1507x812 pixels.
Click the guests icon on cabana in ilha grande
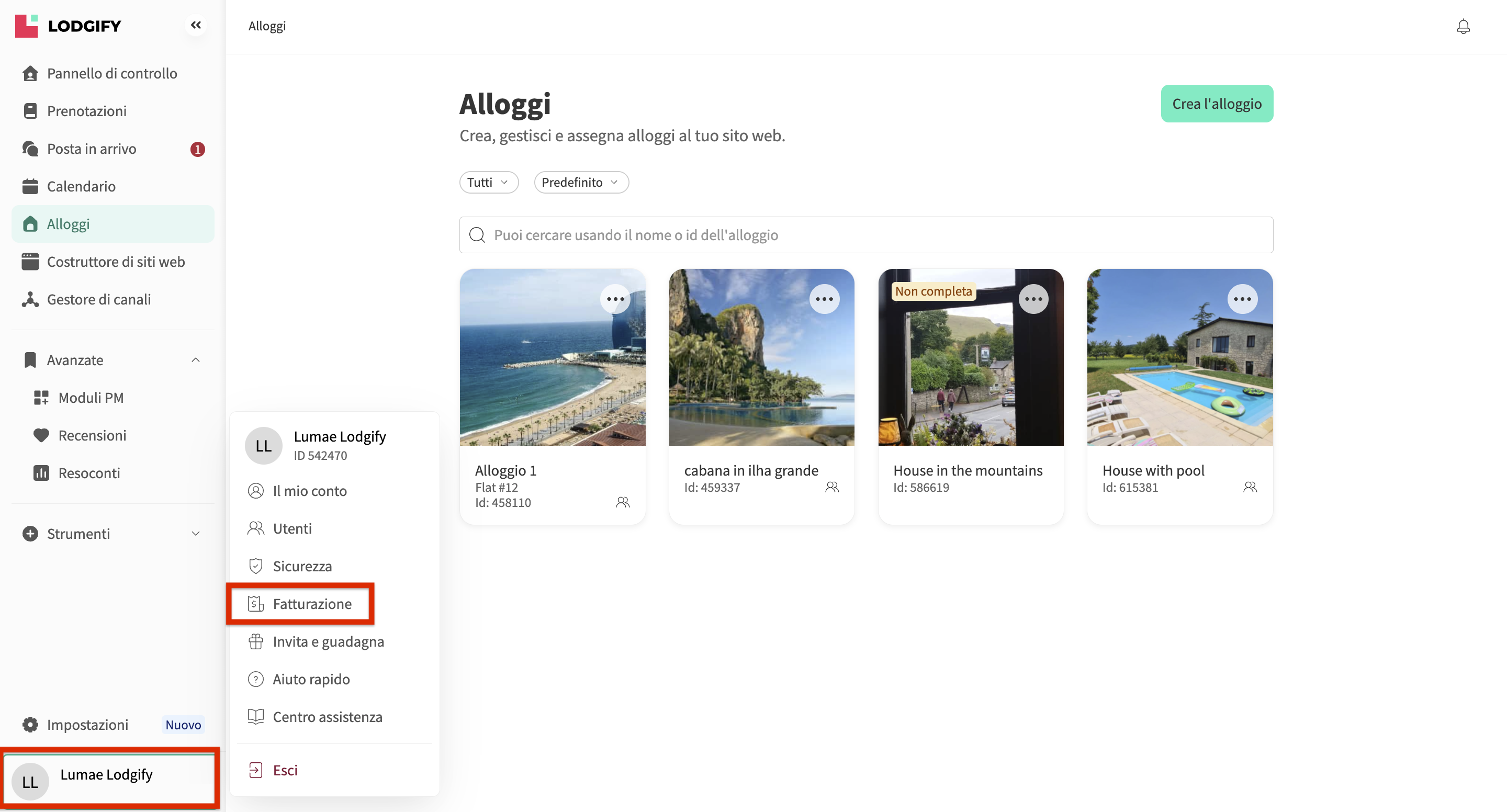click(x=831, y=487)
